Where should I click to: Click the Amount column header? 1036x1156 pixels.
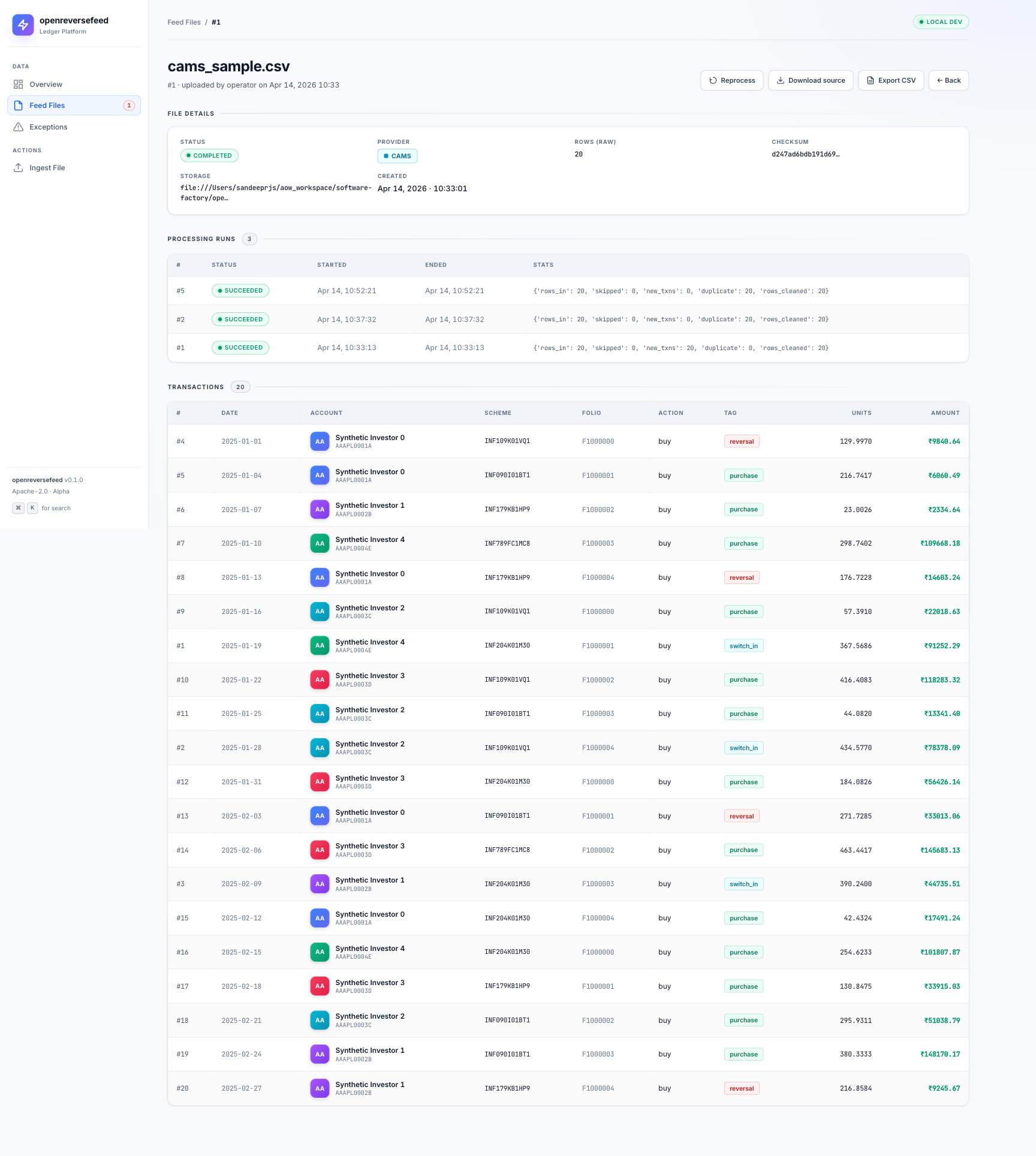(x=945, y=413)
